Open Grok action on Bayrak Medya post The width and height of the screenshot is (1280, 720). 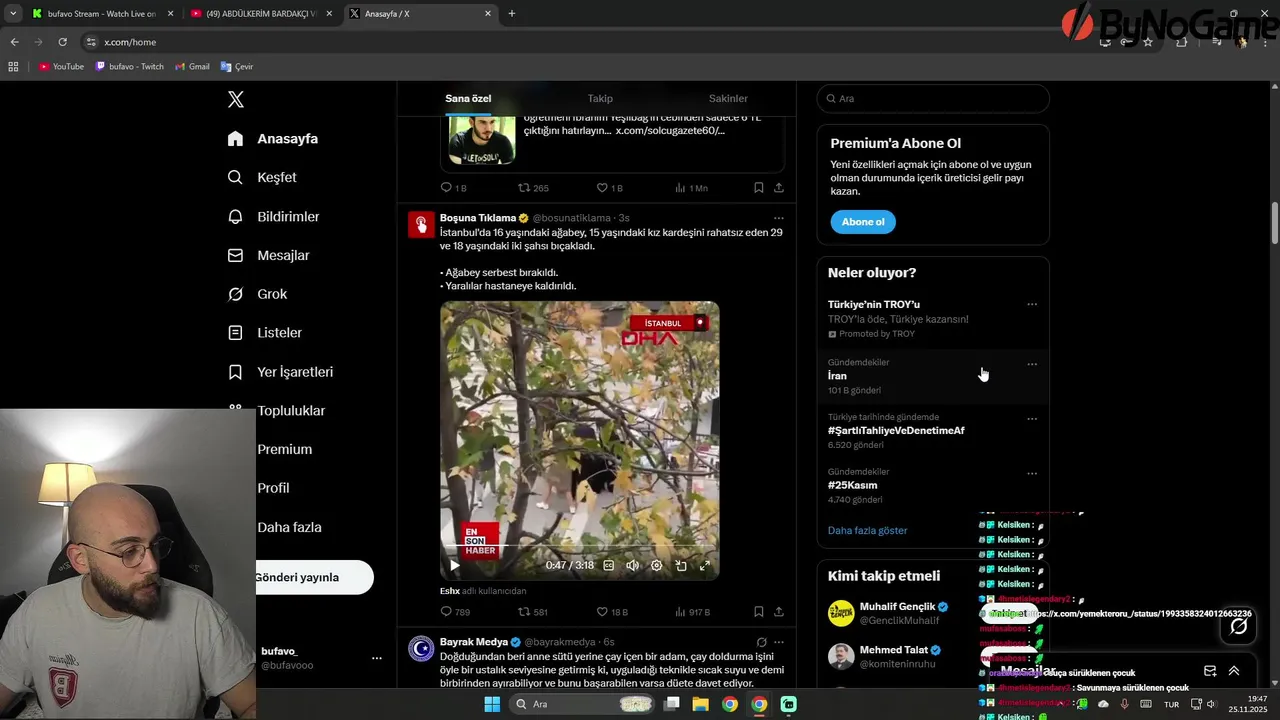pyautogui.click(x=761, y=642)
